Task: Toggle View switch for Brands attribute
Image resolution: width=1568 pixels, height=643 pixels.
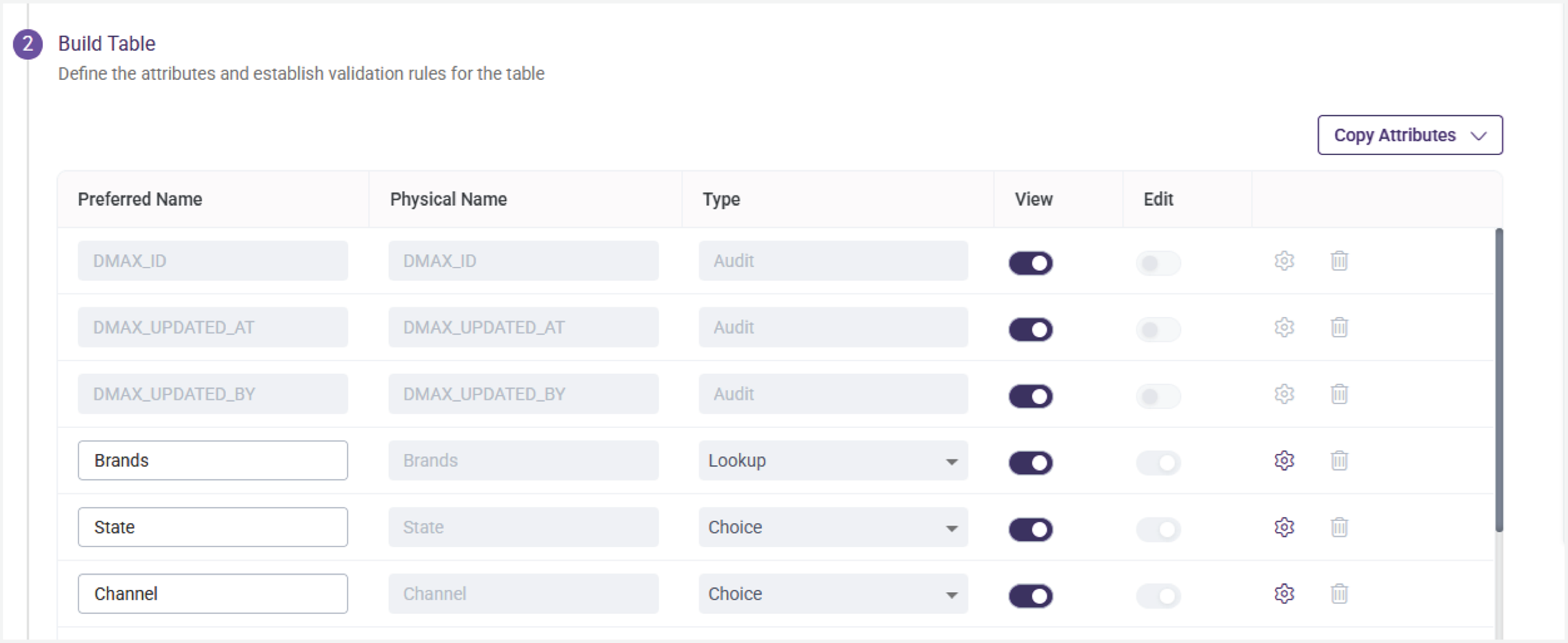Action: (x=1031, y=462)
